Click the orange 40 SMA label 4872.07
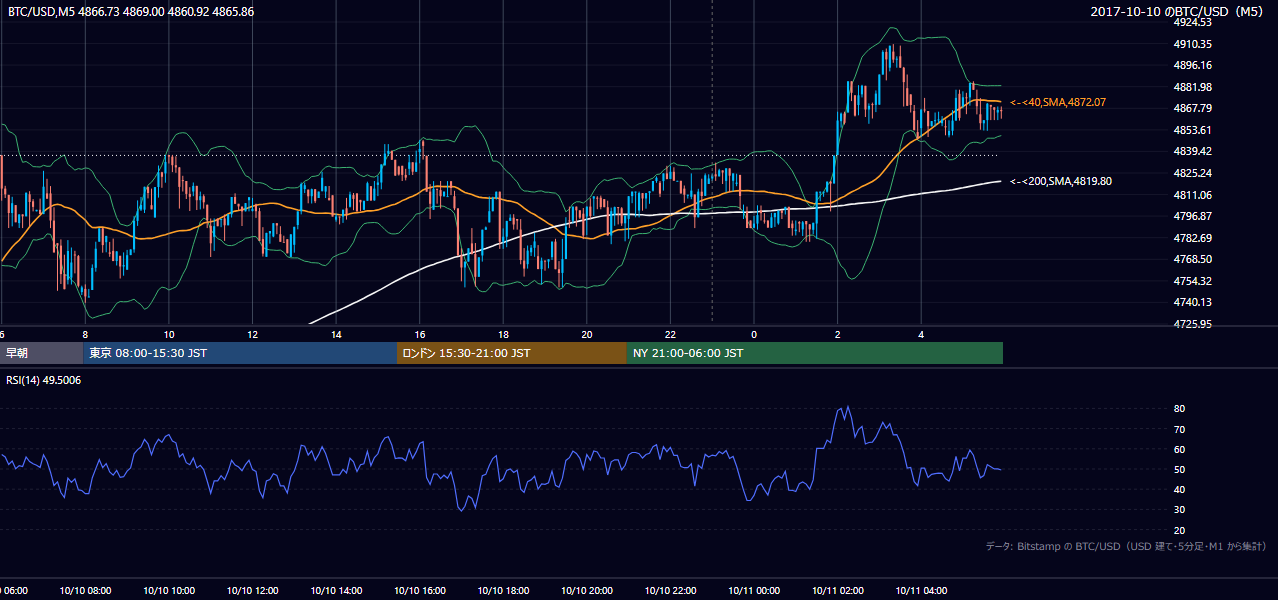This screenshot has height=600, width=1278. tap(1058, 102)
